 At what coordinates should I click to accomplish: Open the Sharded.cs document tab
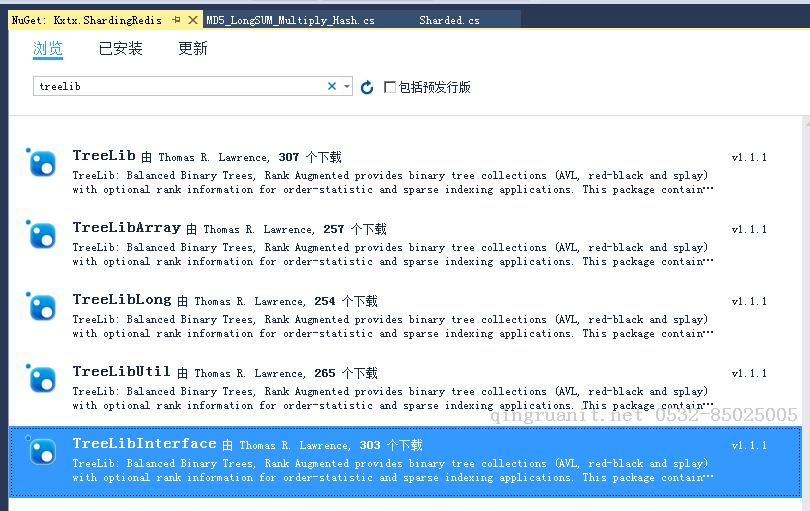[449, 20]
